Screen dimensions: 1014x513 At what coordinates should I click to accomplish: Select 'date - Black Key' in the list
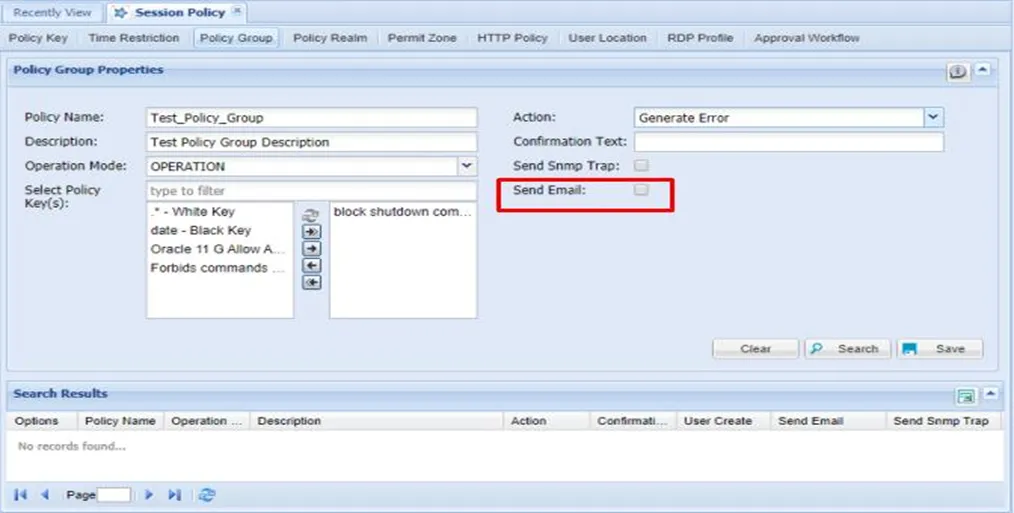pos(220,230)
